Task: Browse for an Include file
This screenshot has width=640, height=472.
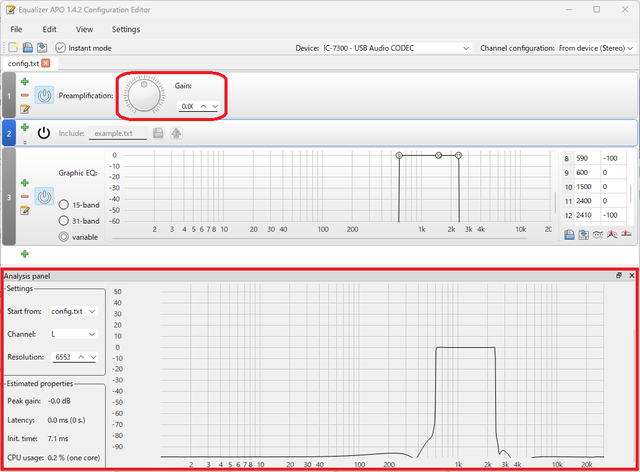Action: 158,133
